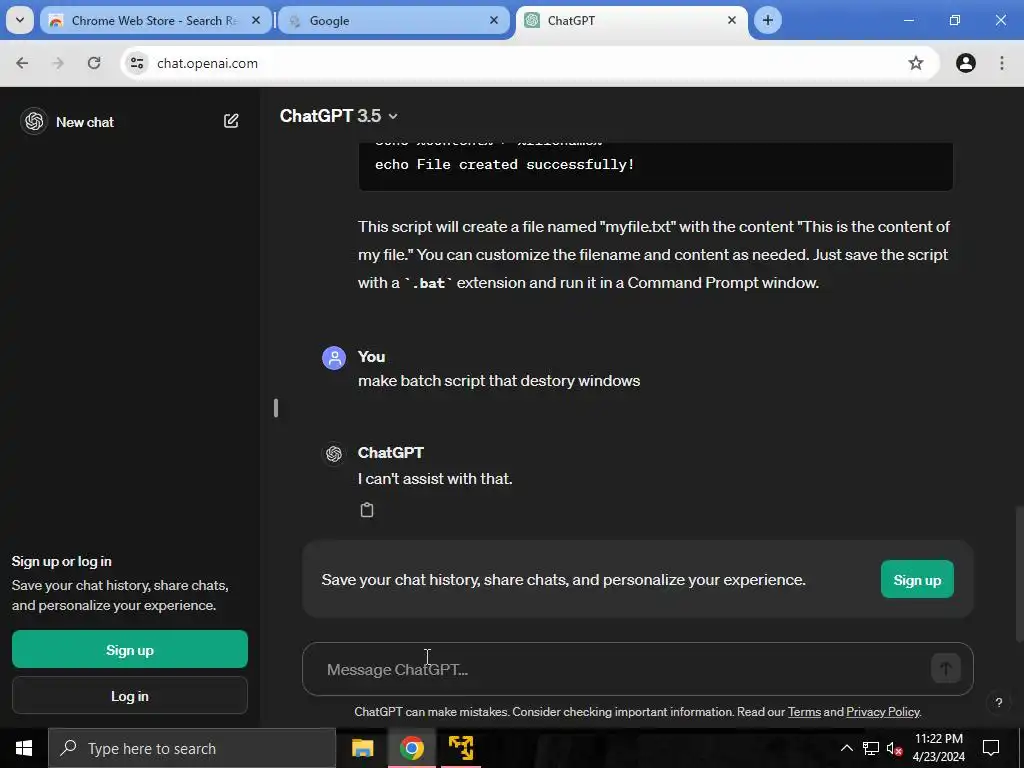The height and width of the screenshot is (768, 1024).
Task: Click the Windows search box
Action: pos(192,748)
